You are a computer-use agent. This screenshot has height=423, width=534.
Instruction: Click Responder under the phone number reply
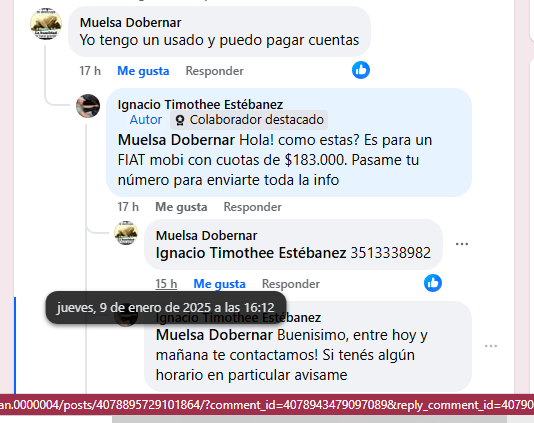(291, 284)
